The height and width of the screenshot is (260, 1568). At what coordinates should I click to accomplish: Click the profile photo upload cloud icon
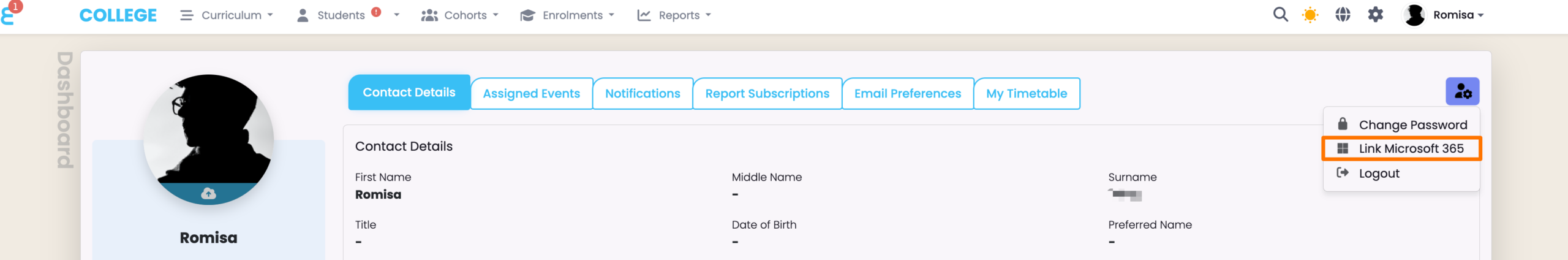pyautogui.click(x=208, y=194)
